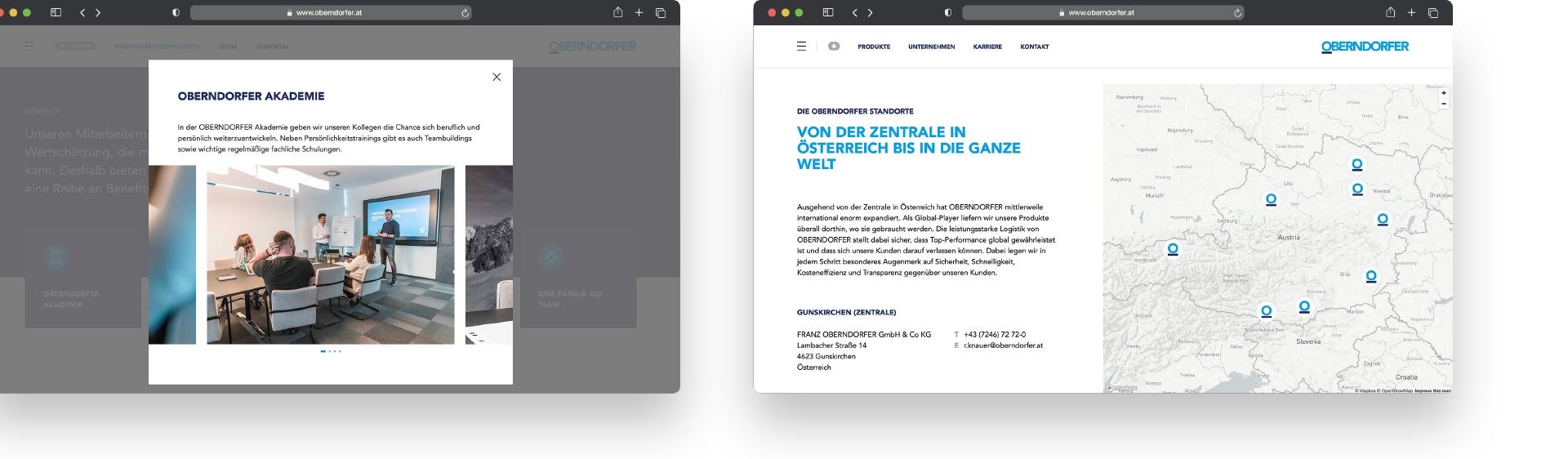The width and height of the screenshot is (1568, 459).
Task: Show previous carousel image on left edge
Action: click(172, 255)
